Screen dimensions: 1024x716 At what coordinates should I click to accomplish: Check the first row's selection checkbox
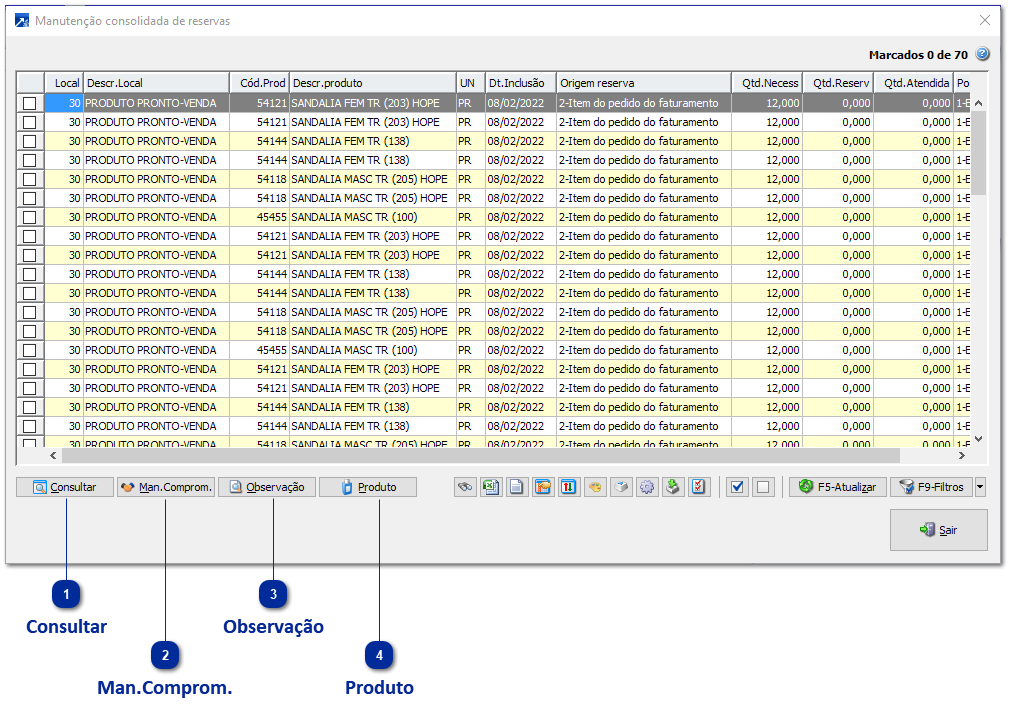click(30, 103)
